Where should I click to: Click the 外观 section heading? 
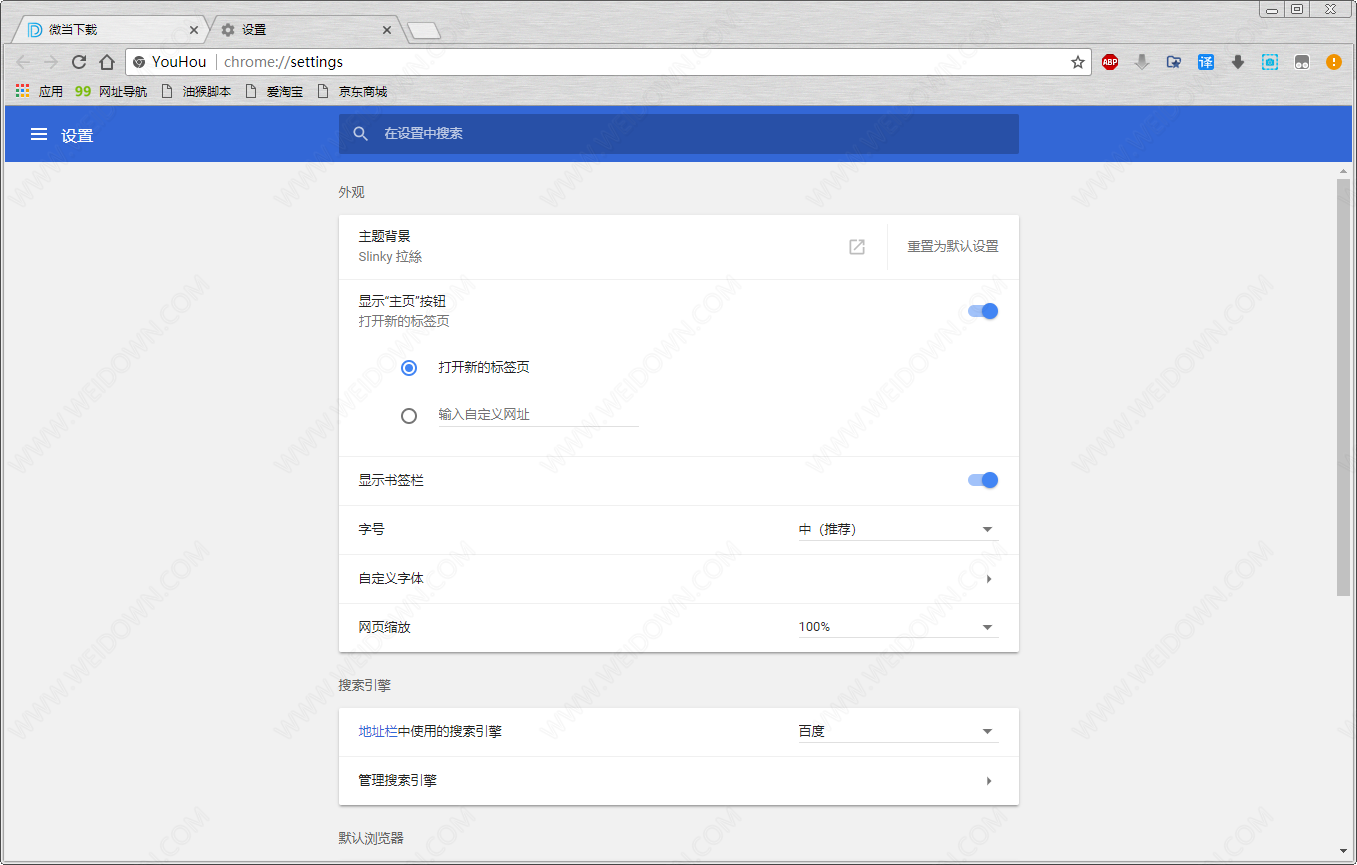tap(352, 192)
